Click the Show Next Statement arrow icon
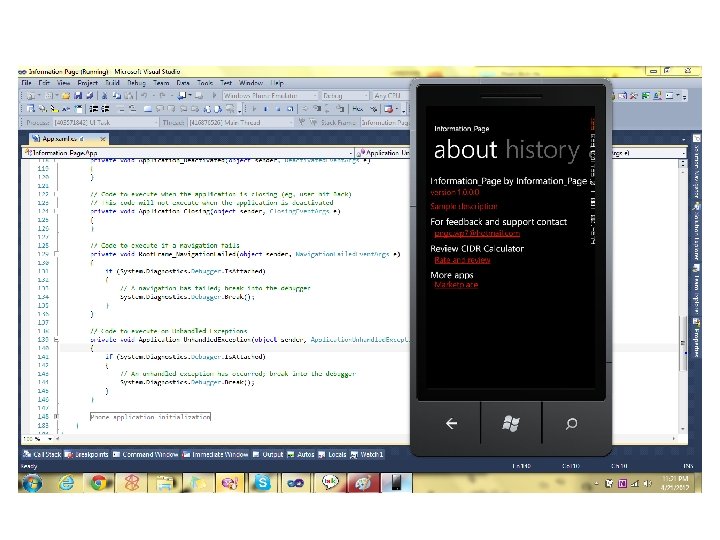Viewport: 720px width, 540px height. point(305,109)
